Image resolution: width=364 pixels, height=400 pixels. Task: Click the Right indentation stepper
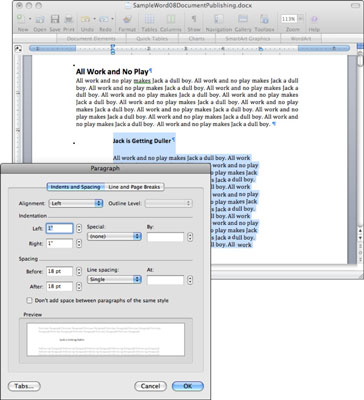pos(79,244)
